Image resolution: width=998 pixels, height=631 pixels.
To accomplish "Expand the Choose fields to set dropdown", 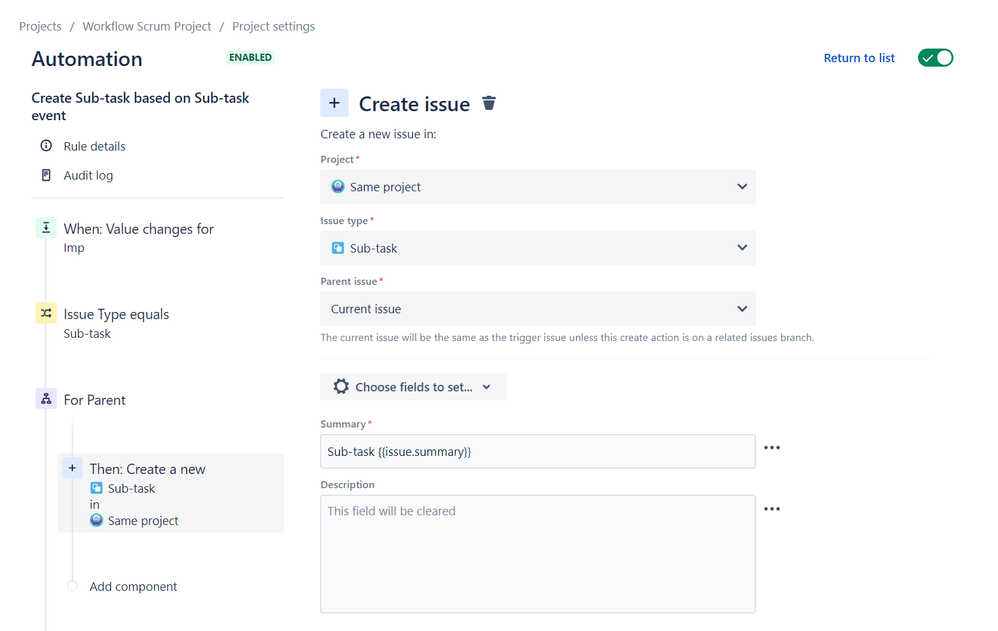I will 413,387.
